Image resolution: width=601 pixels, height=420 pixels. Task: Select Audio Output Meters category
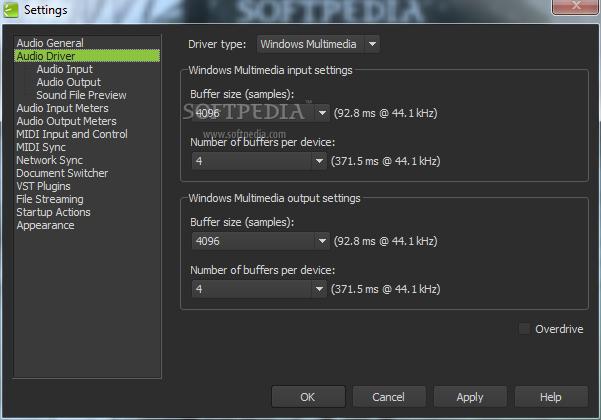pos(66,121)
